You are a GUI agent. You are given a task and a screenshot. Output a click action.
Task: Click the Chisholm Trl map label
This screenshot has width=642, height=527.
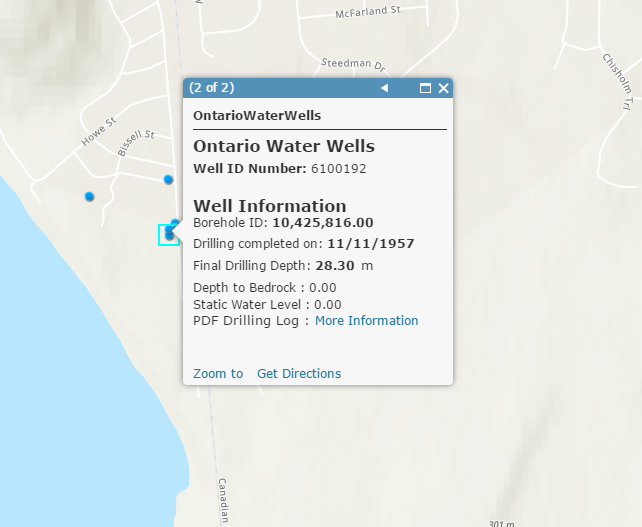(x=619, y=81)
